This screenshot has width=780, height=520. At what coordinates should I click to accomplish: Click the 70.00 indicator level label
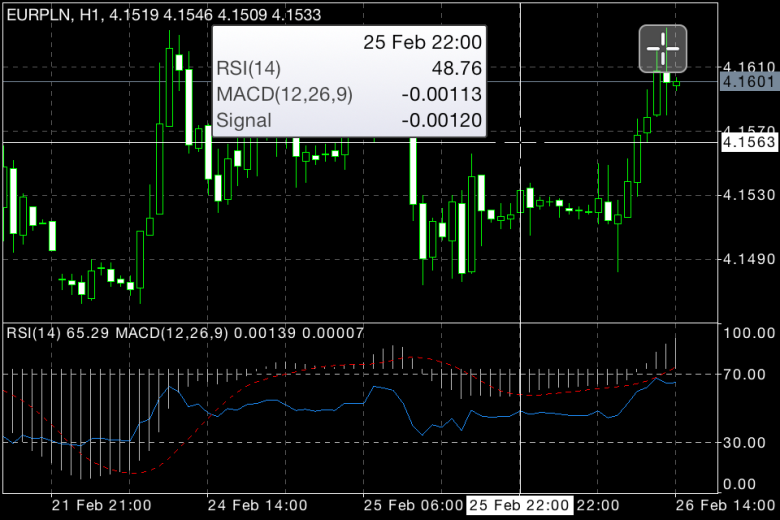[x=745, y=374]
